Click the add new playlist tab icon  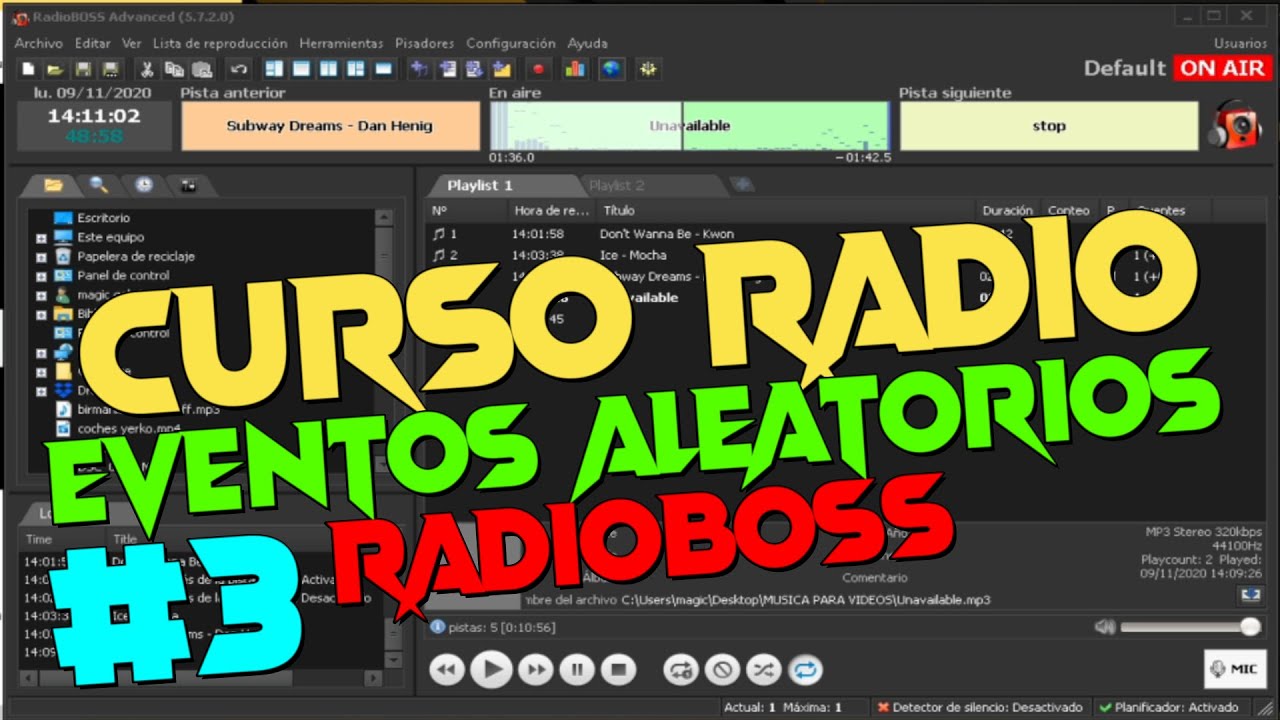click(x=741, y=185)
